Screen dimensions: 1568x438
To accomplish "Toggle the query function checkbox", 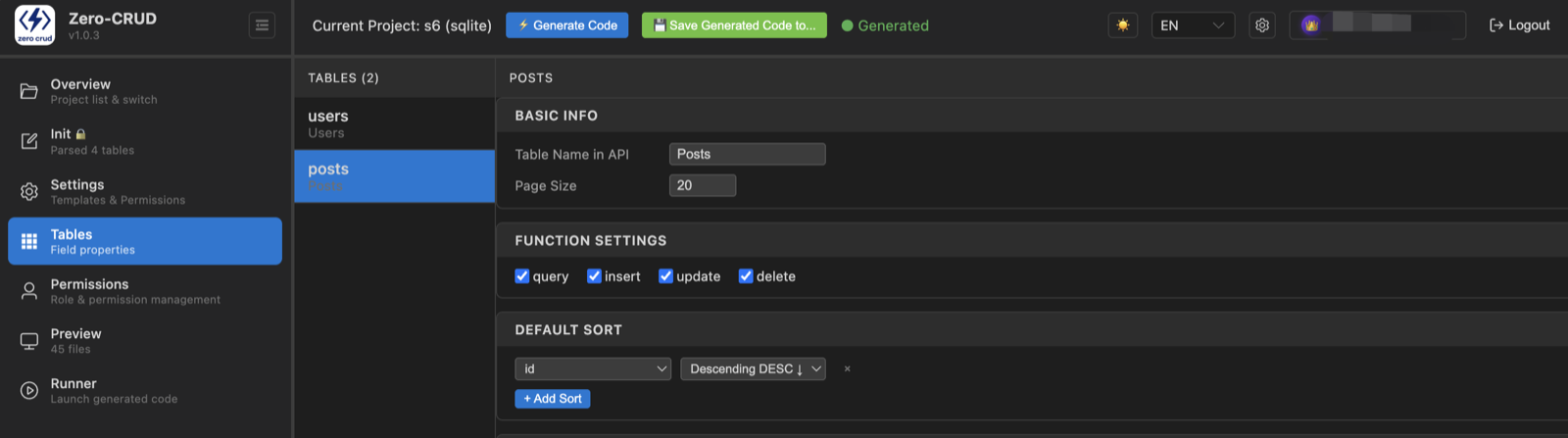I will point(522,276).
